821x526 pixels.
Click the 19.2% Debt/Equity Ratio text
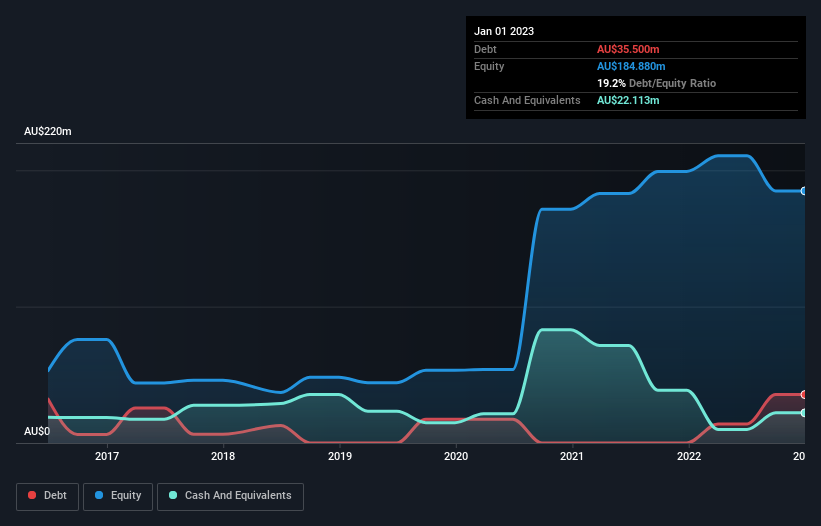(x=656, y=83)
